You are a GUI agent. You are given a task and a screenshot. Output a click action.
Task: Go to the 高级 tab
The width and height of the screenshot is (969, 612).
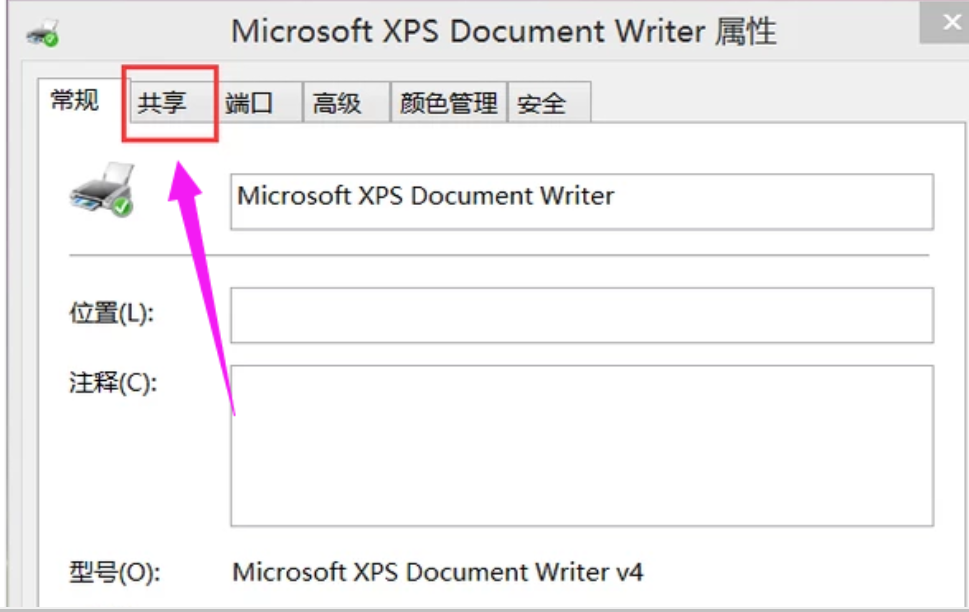pyautogui.click(x=337, y=103)
